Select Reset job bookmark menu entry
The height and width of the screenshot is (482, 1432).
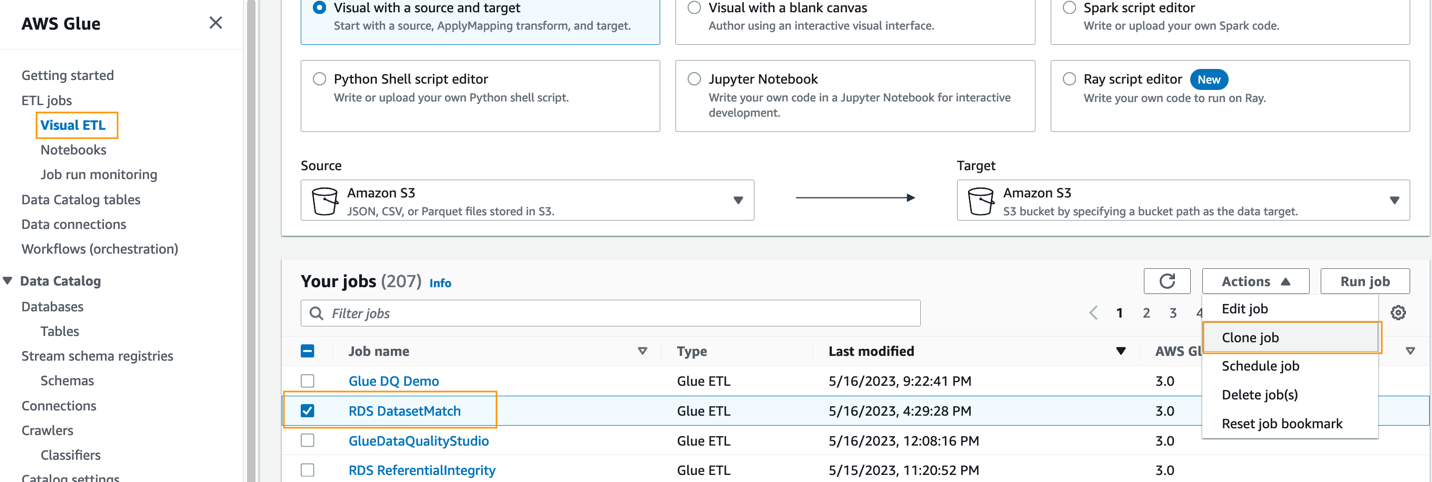click(x=1281, y=424)
